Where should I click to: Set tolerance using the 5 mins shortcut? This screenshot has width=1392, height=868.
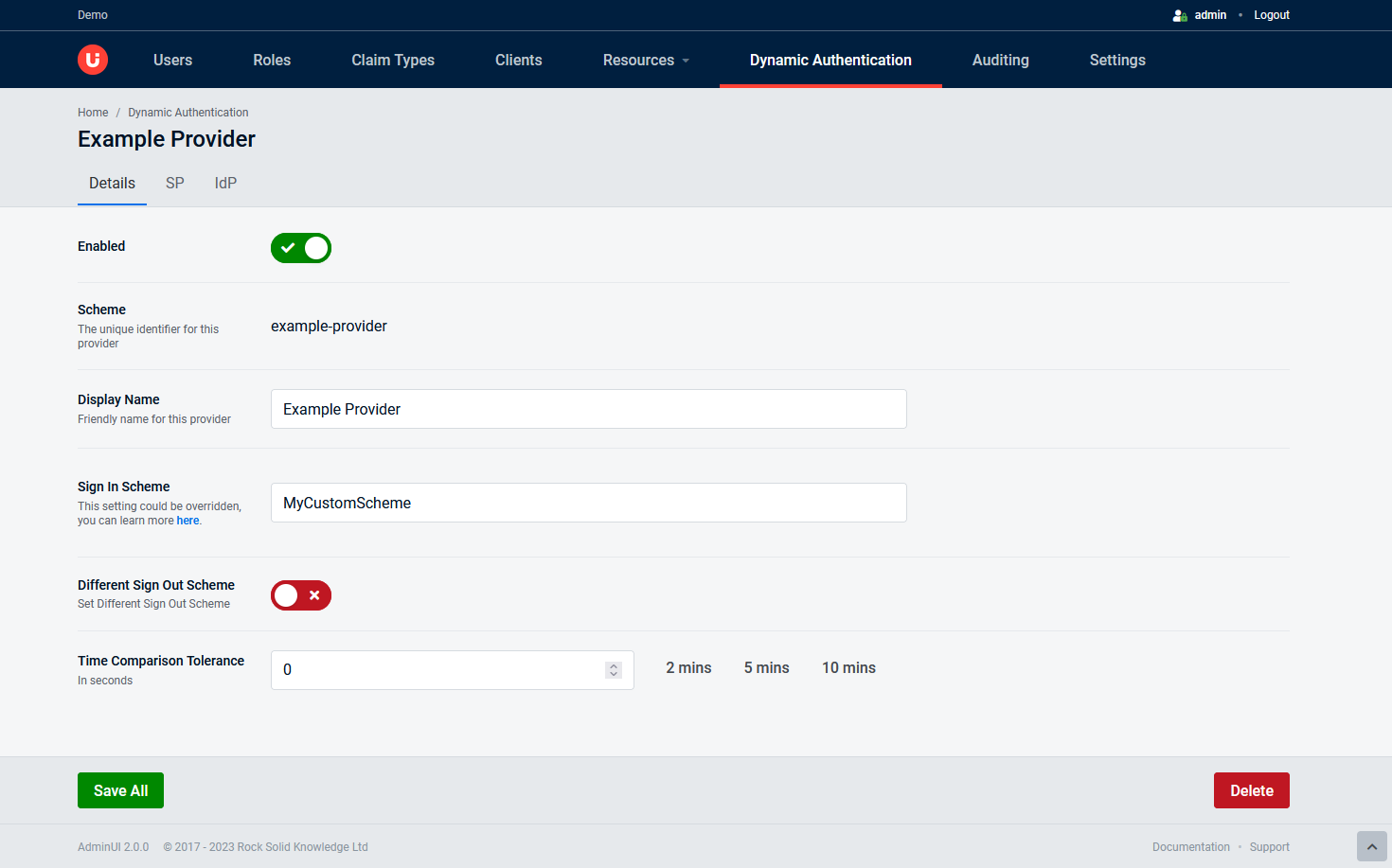tap(766, 667)
